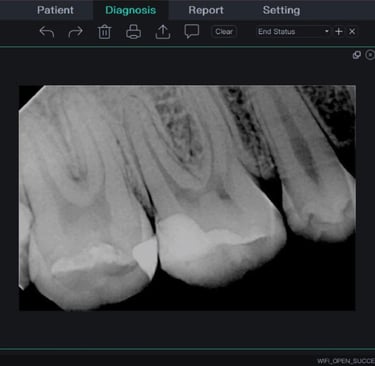Remove status with the X icon

[x=352, y=32]
